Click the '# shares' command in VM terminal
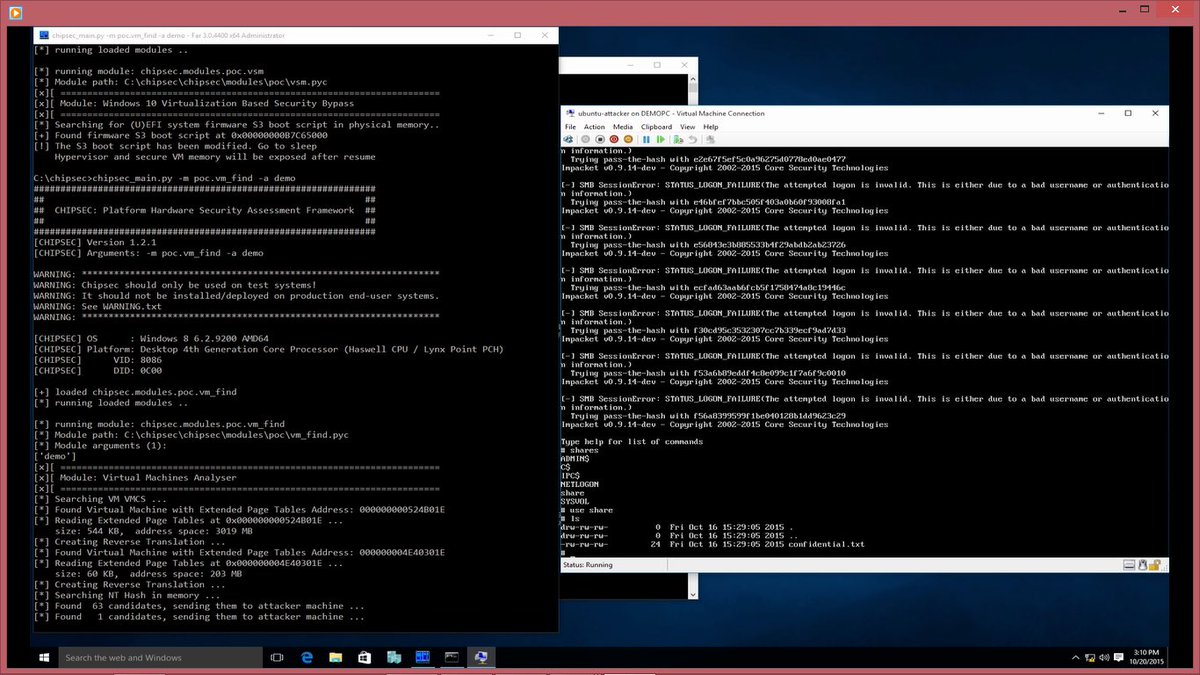 (x=580, y=450)
